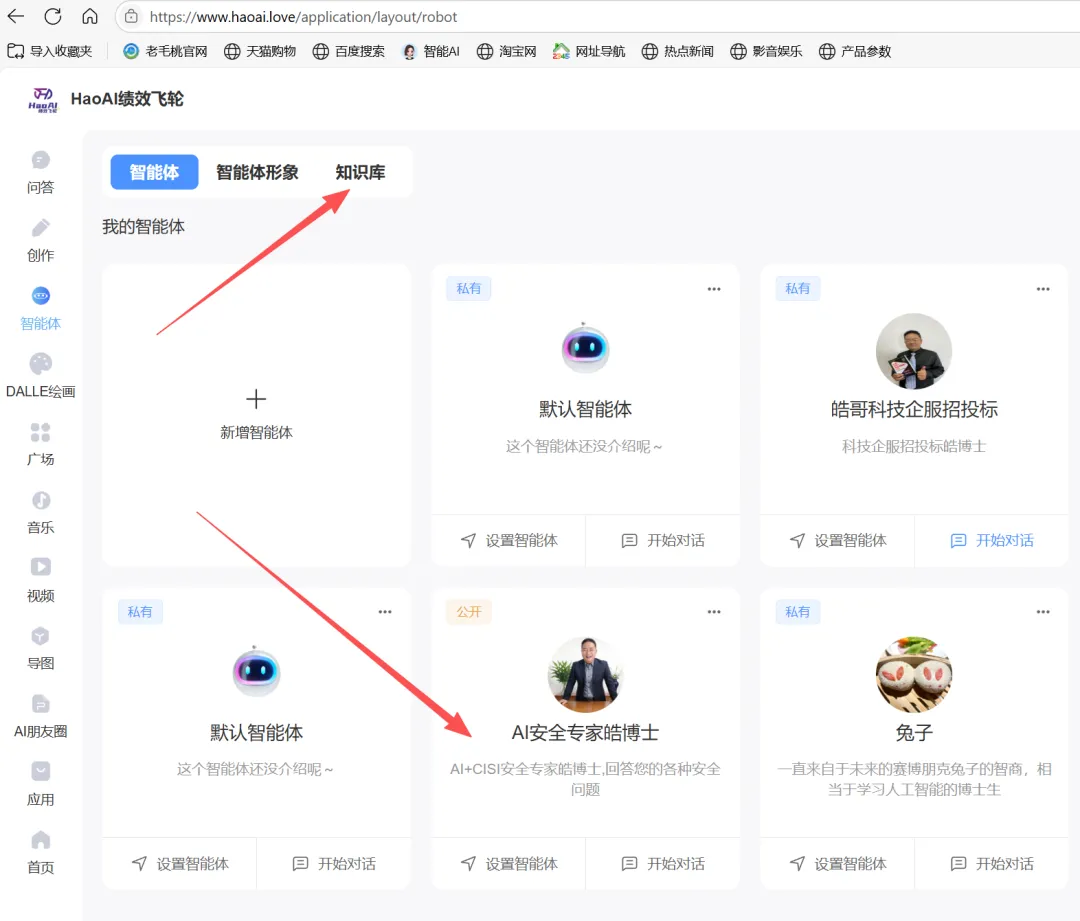
Task: Click 设置智能体 on lower-left 默认智能体 card
Action: [180, 864]
